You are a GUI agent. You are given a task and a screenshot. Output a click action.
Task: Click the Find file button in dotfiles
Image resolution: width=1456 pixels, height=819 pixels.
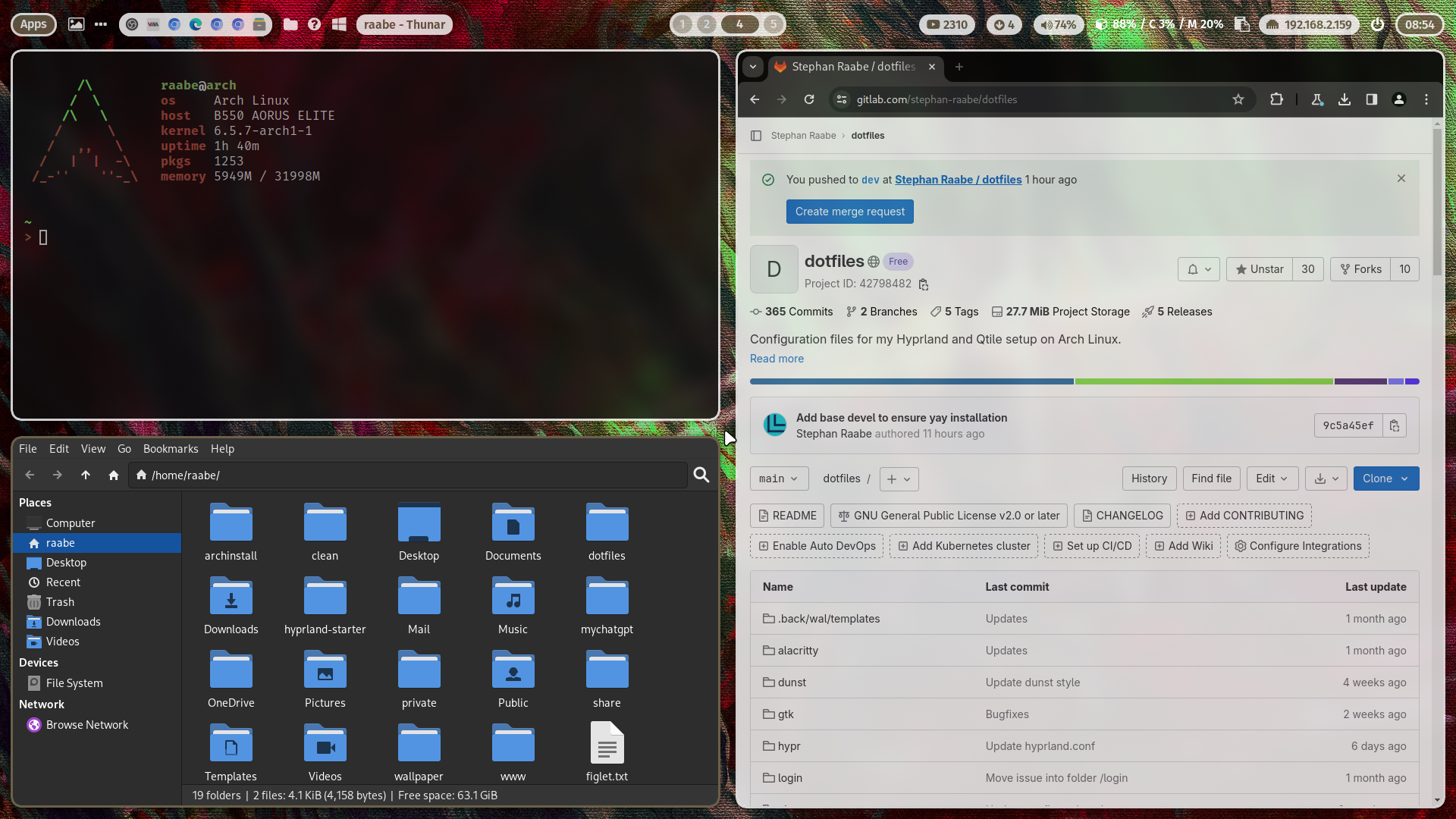(x=1210, y=478)
